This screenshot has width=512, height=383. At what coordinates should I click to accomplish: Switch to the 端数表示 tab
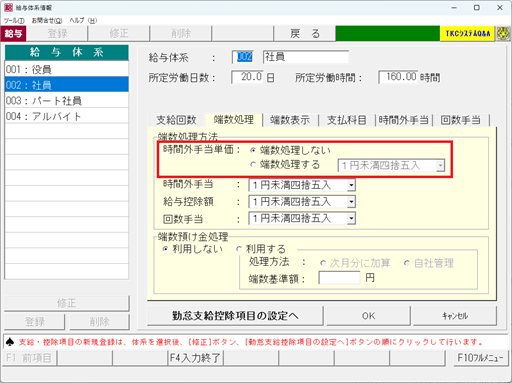point(290,120)
